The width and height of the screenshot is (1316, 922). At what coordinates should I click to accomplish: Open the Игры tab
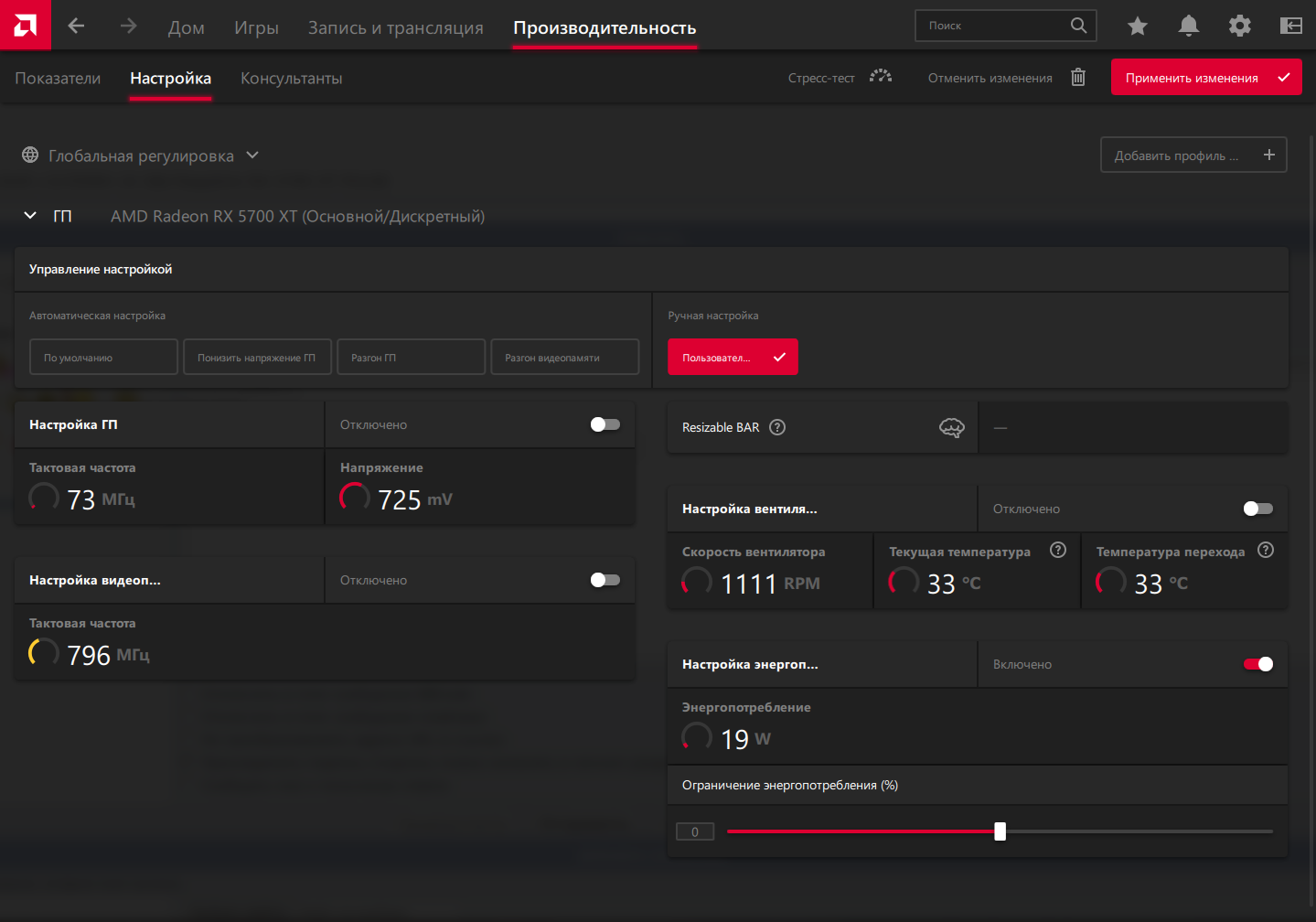coord(256,28)
